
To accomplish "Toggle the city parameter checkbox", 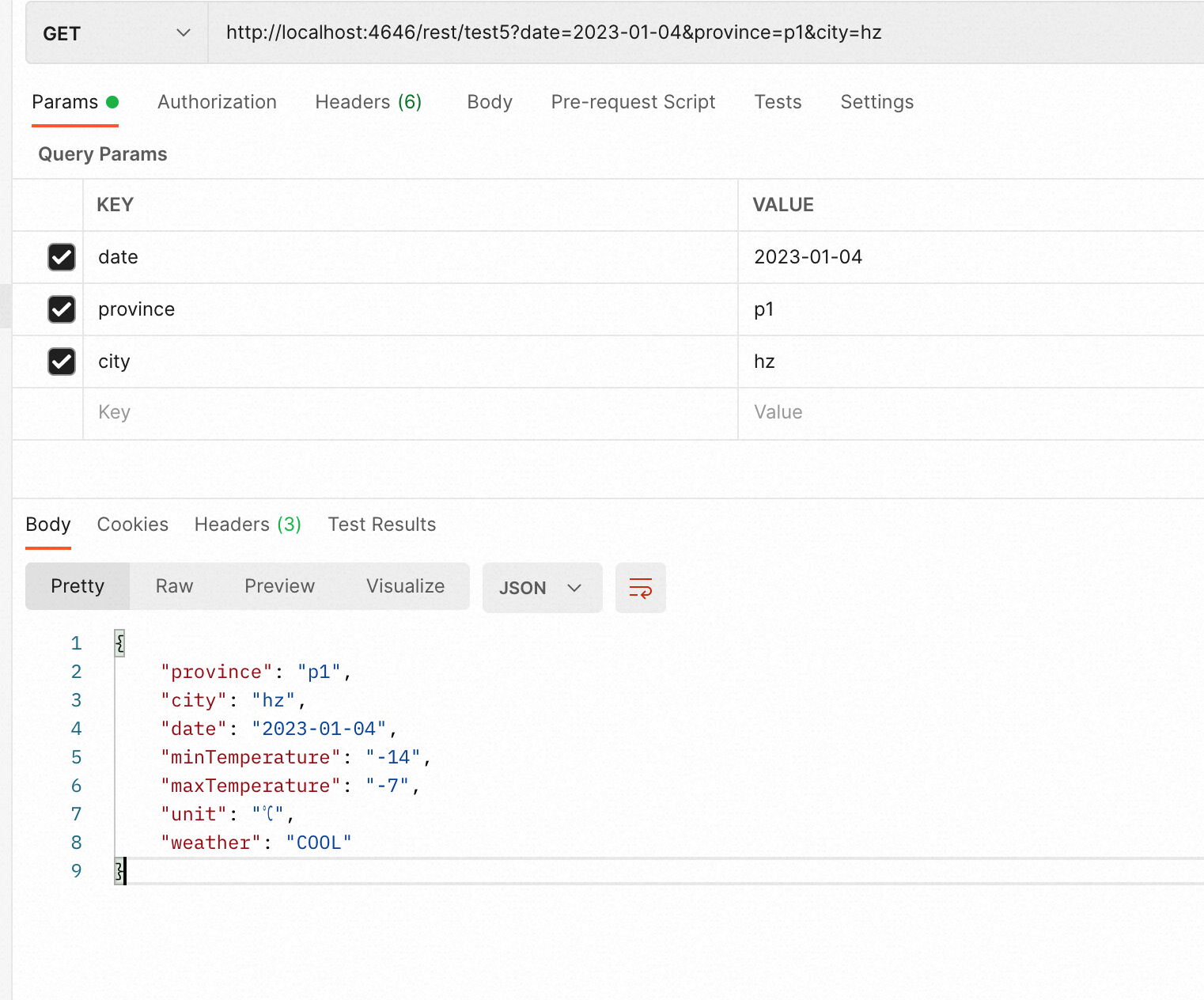I will (x=62, y=362).
